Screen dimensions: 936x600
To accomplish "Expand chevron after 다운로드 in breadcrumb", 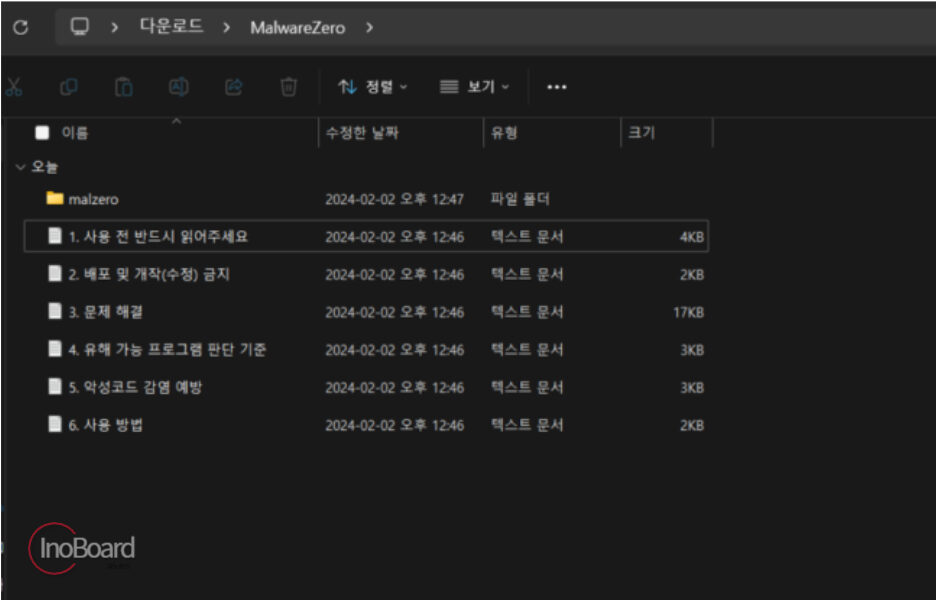I will click(x=226, y=27).
